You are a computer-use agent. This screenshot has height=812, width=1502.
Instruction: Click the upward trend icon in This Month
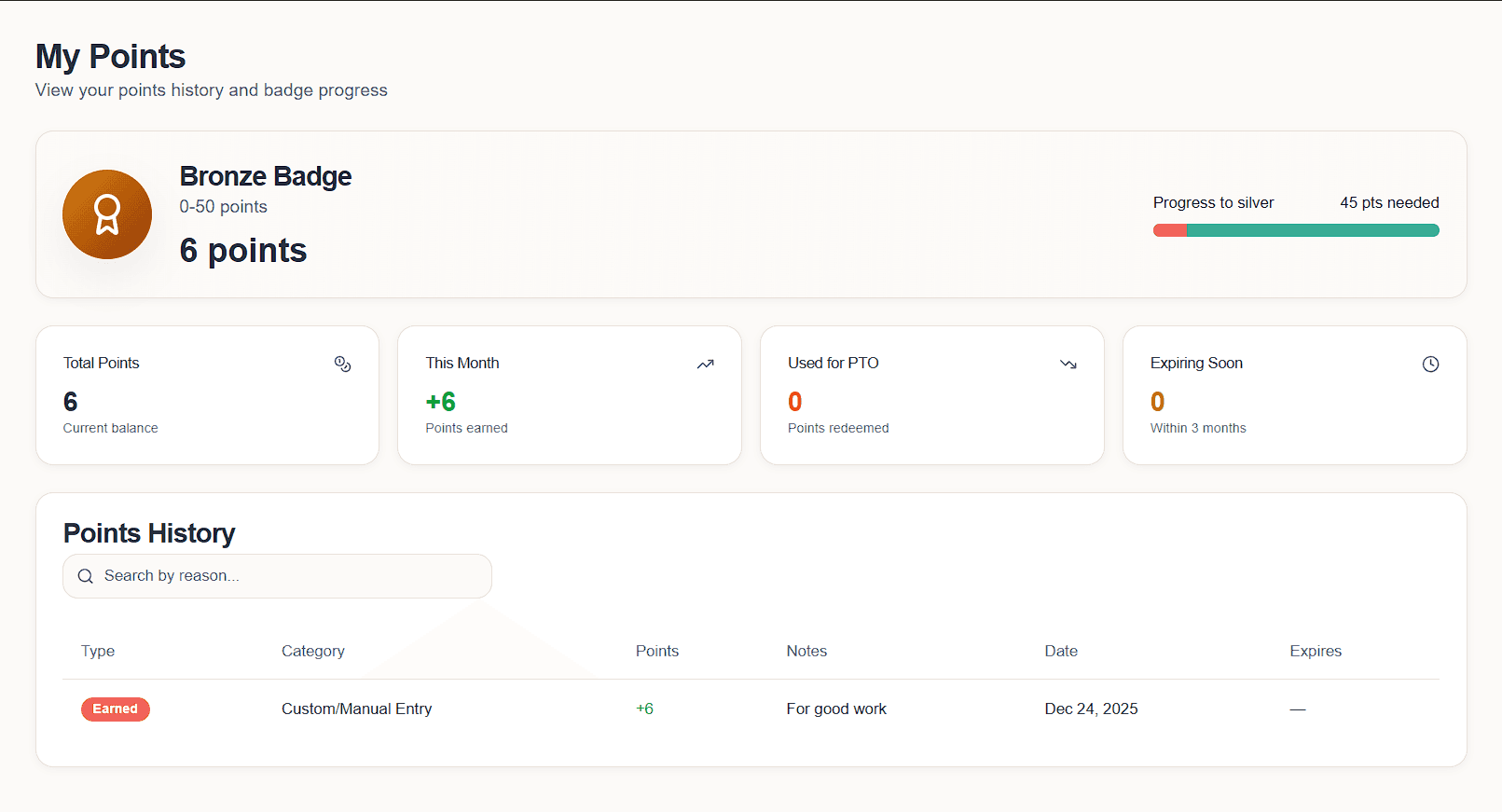tap(705, 365)
